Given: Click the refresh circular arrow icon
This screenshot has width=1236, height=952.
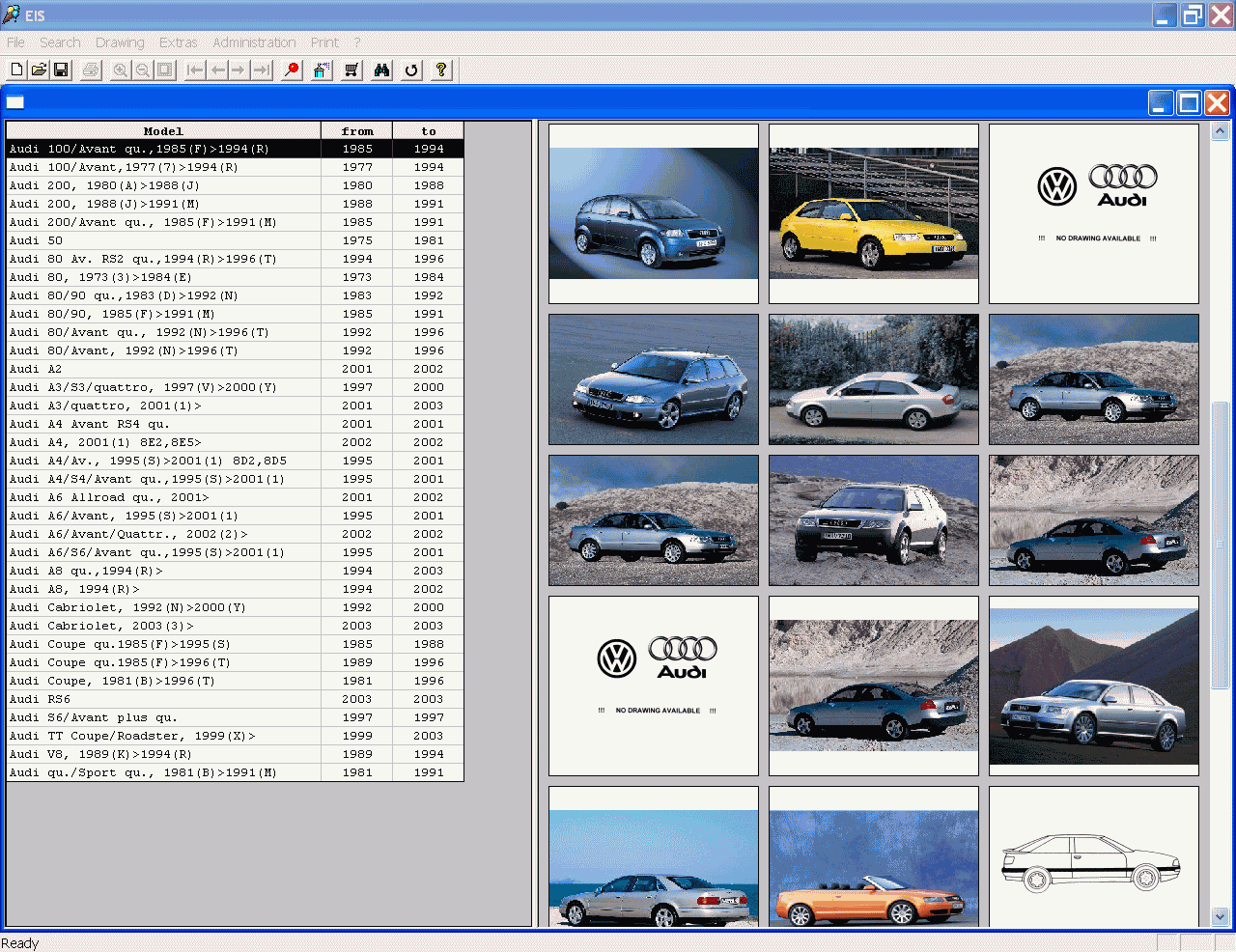Looking at the screenshot, I should pyautogui.click(x=411, y=70).
